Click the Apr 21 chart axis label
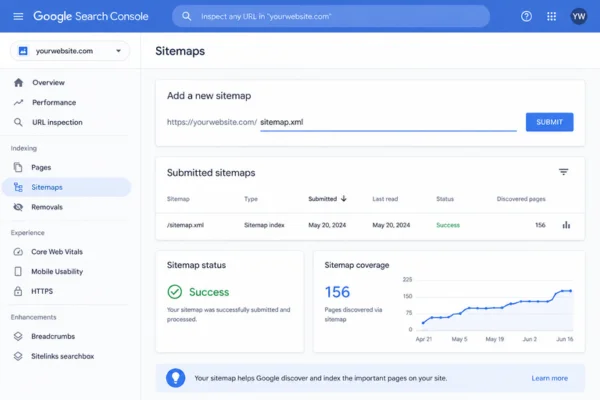Image resolution: width=600 pixels, height=400 pixels. (424, 339)
